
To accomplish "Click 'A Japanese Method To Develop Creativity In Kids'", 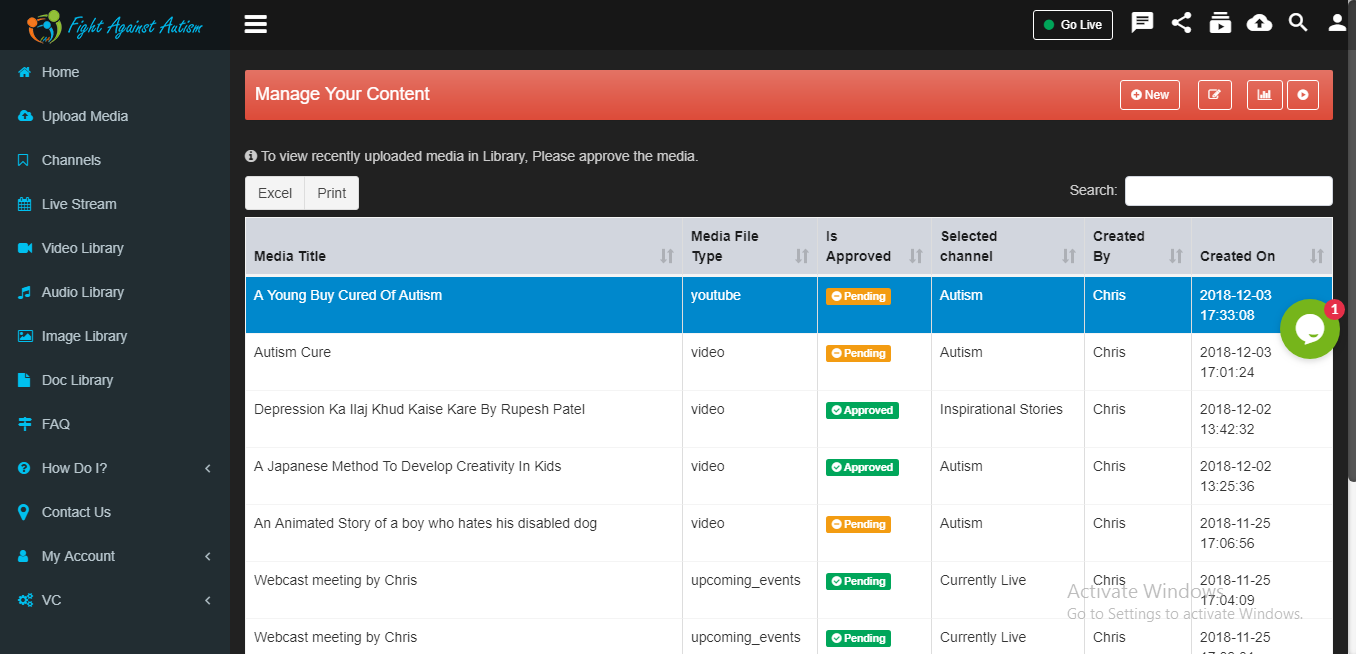I will 408,466.
